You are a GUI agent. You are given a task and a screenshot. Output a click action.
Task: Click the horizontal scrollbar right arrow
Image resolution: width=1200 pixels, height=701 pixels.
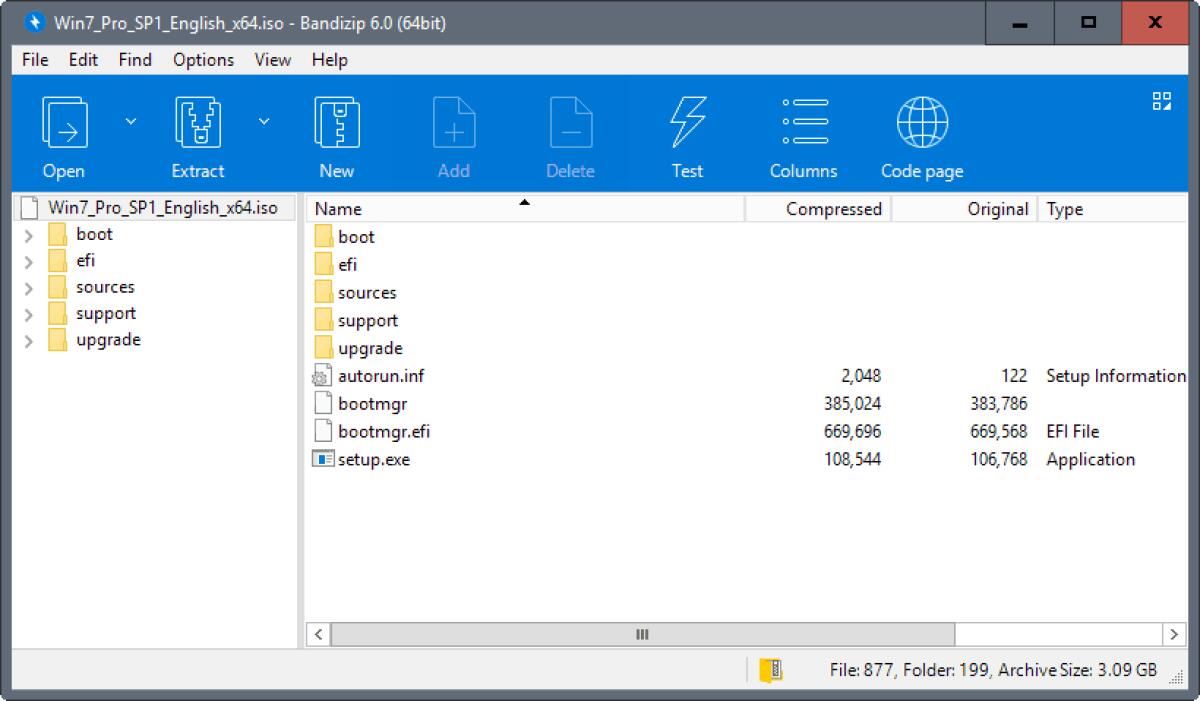(1176, 634)
